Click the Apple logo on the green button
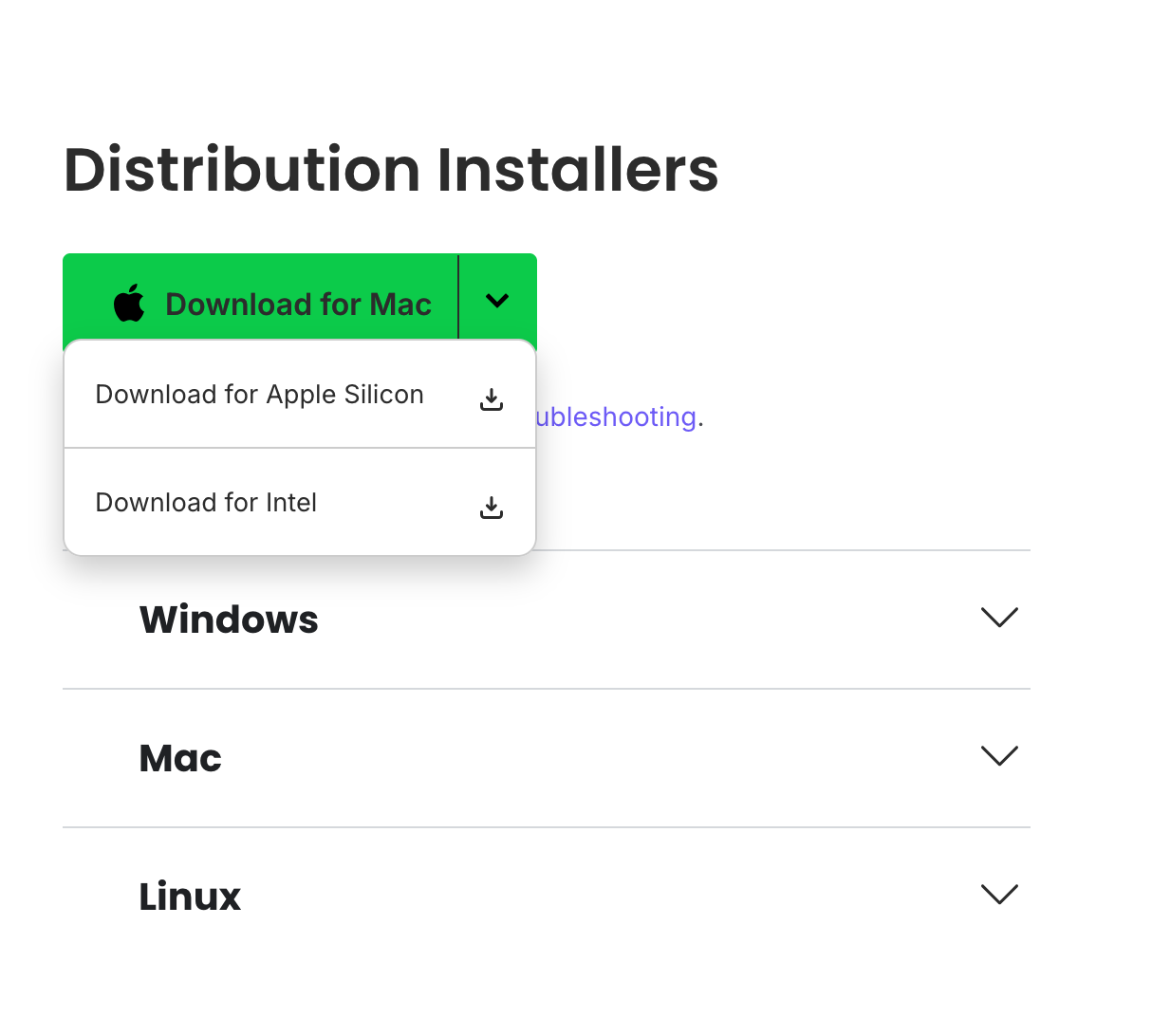 (129, 304)
